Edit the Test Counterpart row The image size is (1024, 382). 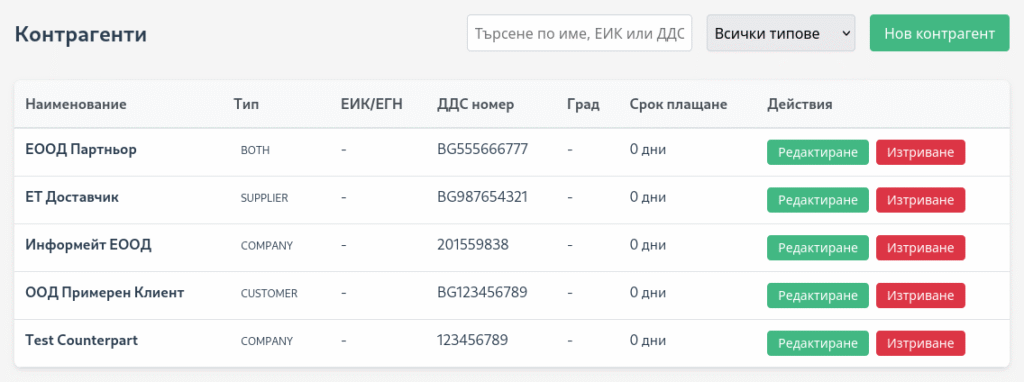coord(818,343)
